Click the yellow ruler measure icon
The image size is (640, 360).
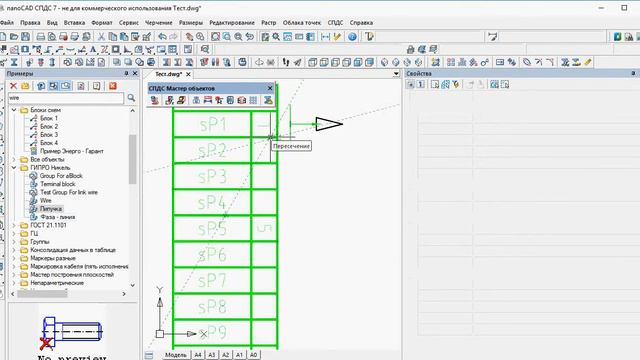(588, 62)
